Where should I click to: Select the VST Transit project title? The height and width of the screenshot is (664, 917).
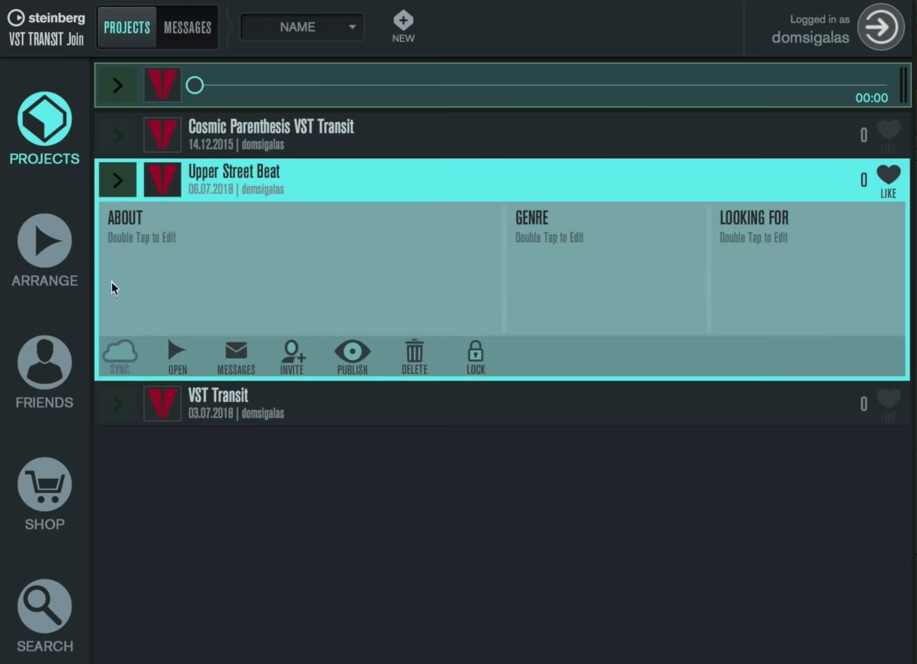coord(218,395)
